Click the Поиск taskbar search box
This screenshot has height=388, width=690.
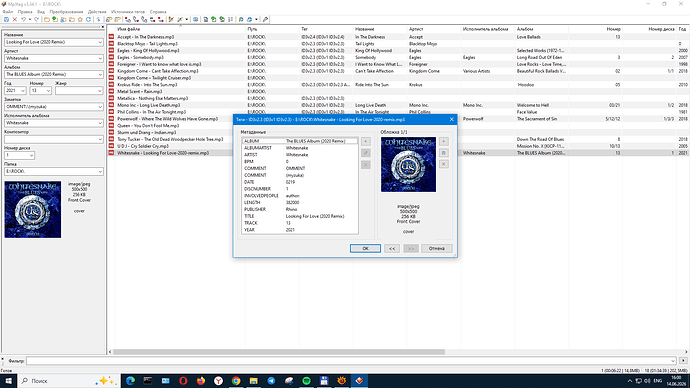(68, 381)
